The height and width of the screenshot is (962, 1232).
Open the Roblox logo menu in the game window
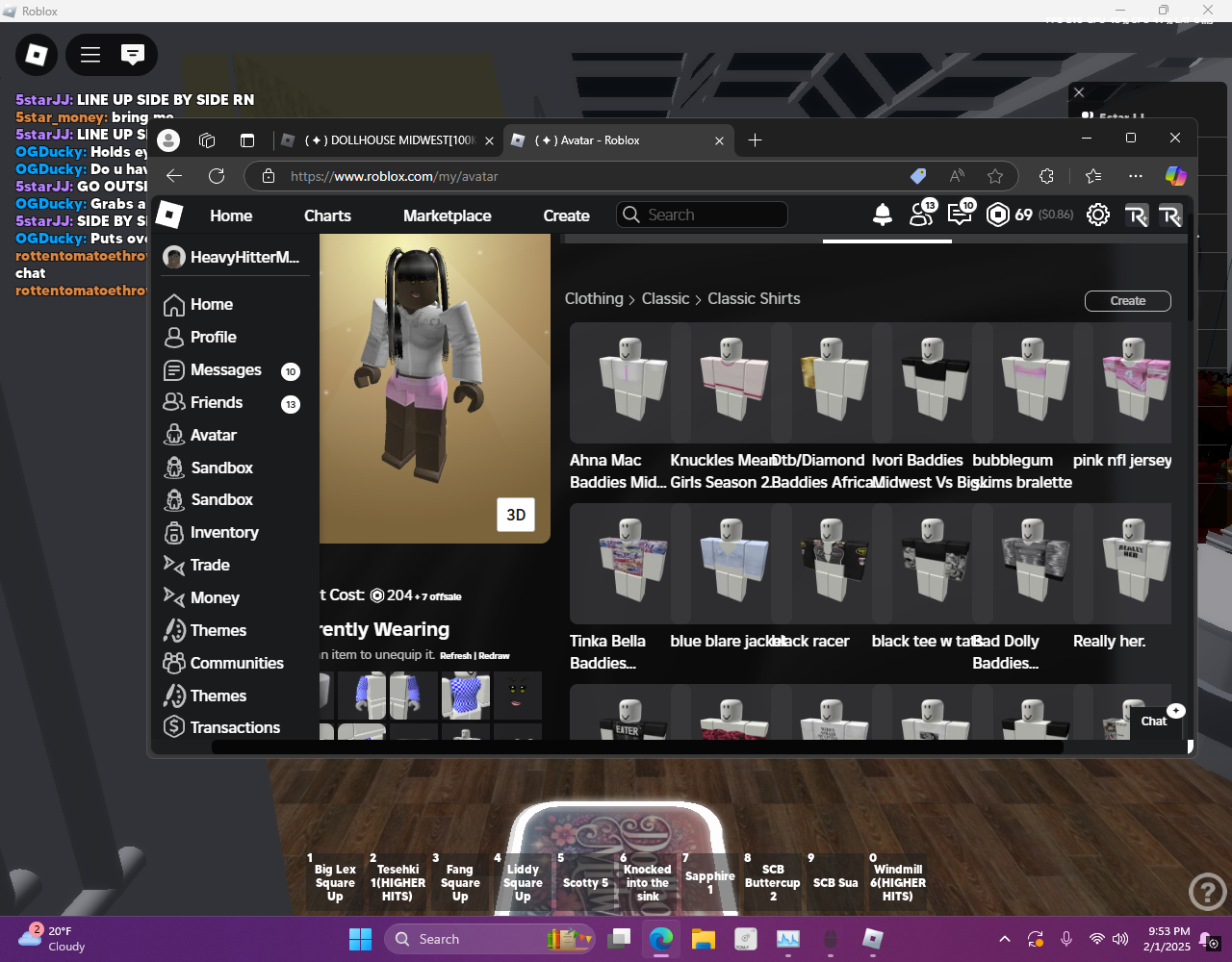[37, 55]
